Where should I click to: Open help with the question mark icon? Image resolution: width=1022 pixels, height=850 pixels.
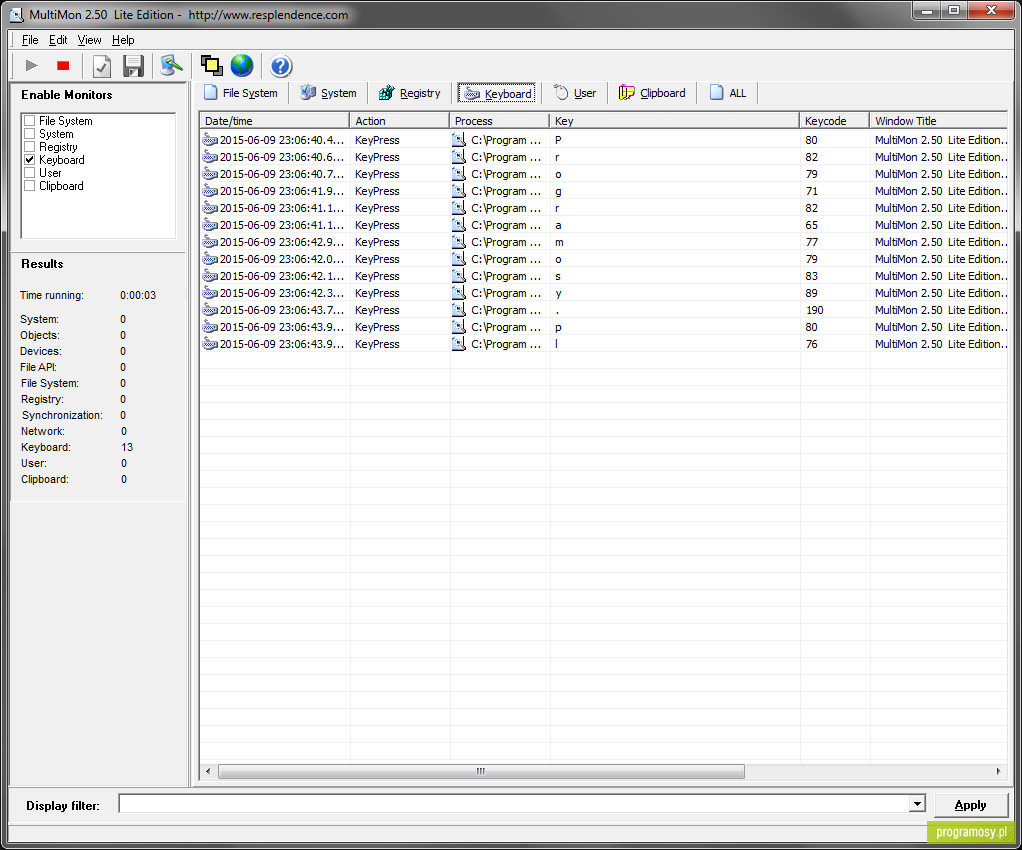pos(281,66)
